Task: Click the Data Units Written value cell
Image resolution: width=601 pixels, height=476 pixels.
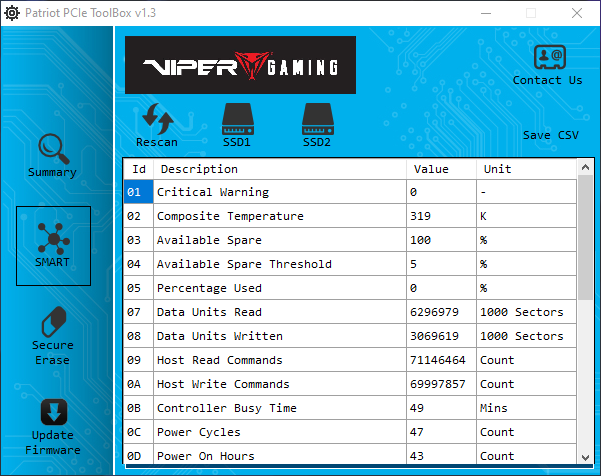Action: point(441,336)
